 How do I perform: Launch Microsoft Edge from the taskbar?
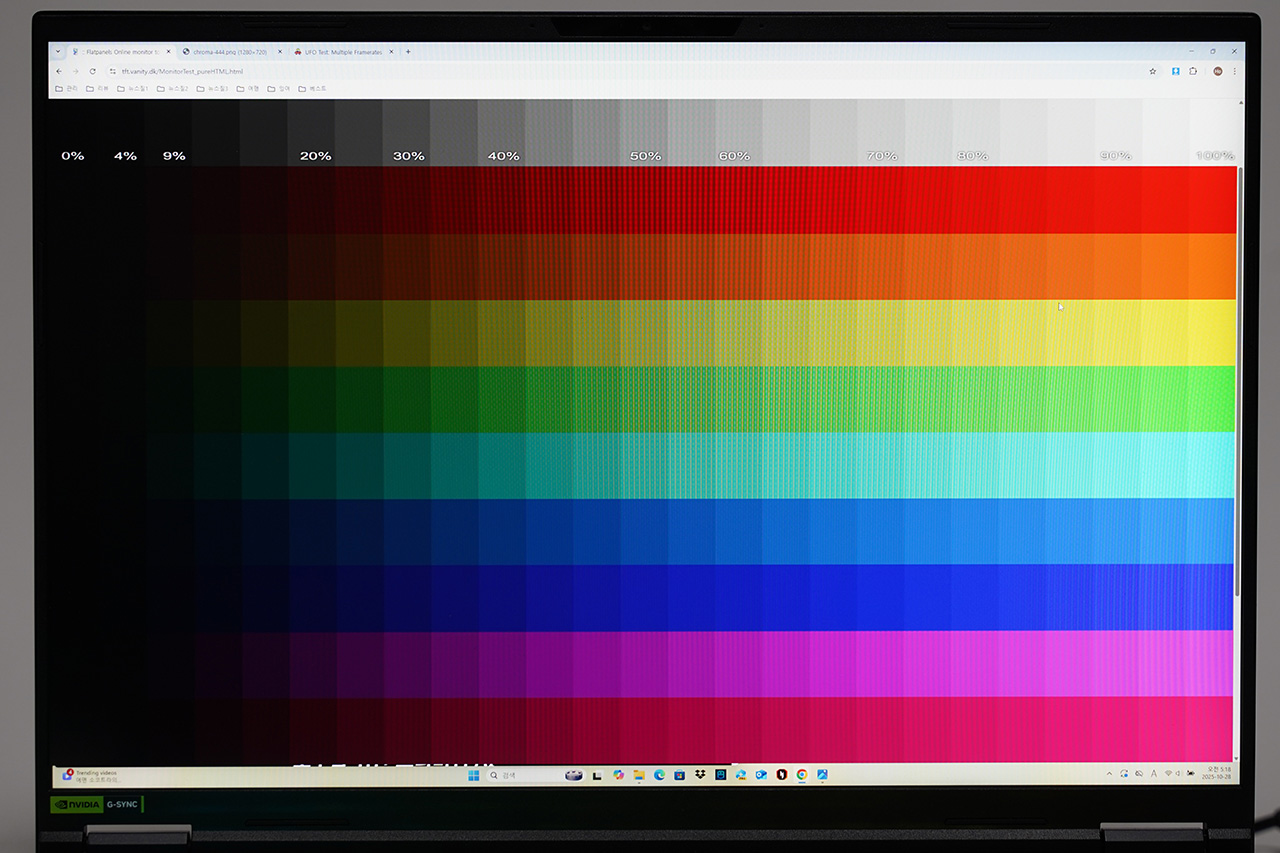tap(659, 775)
